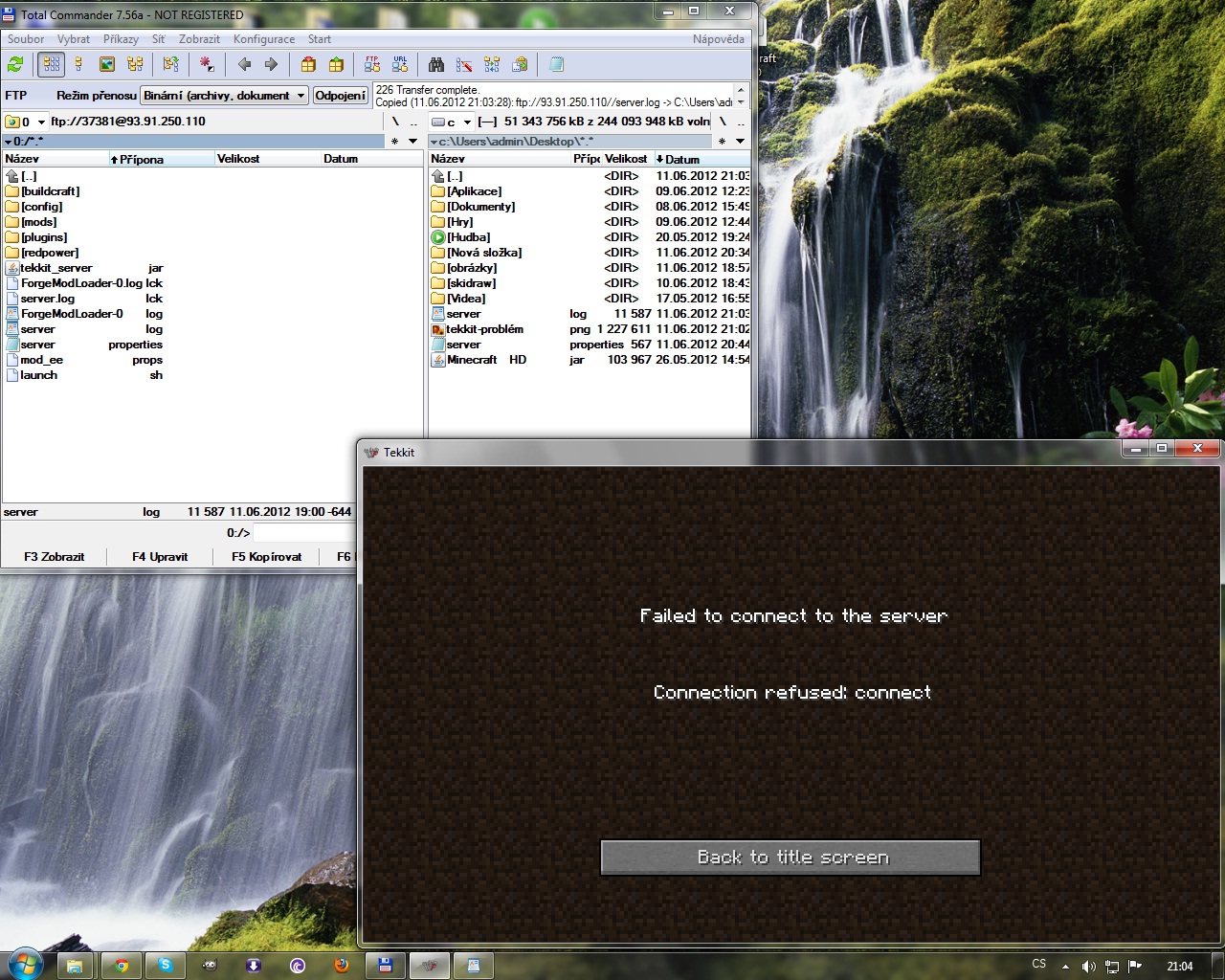Open the Síť menu
This screenshot has height=980, width=1225.
coord(159,39)
